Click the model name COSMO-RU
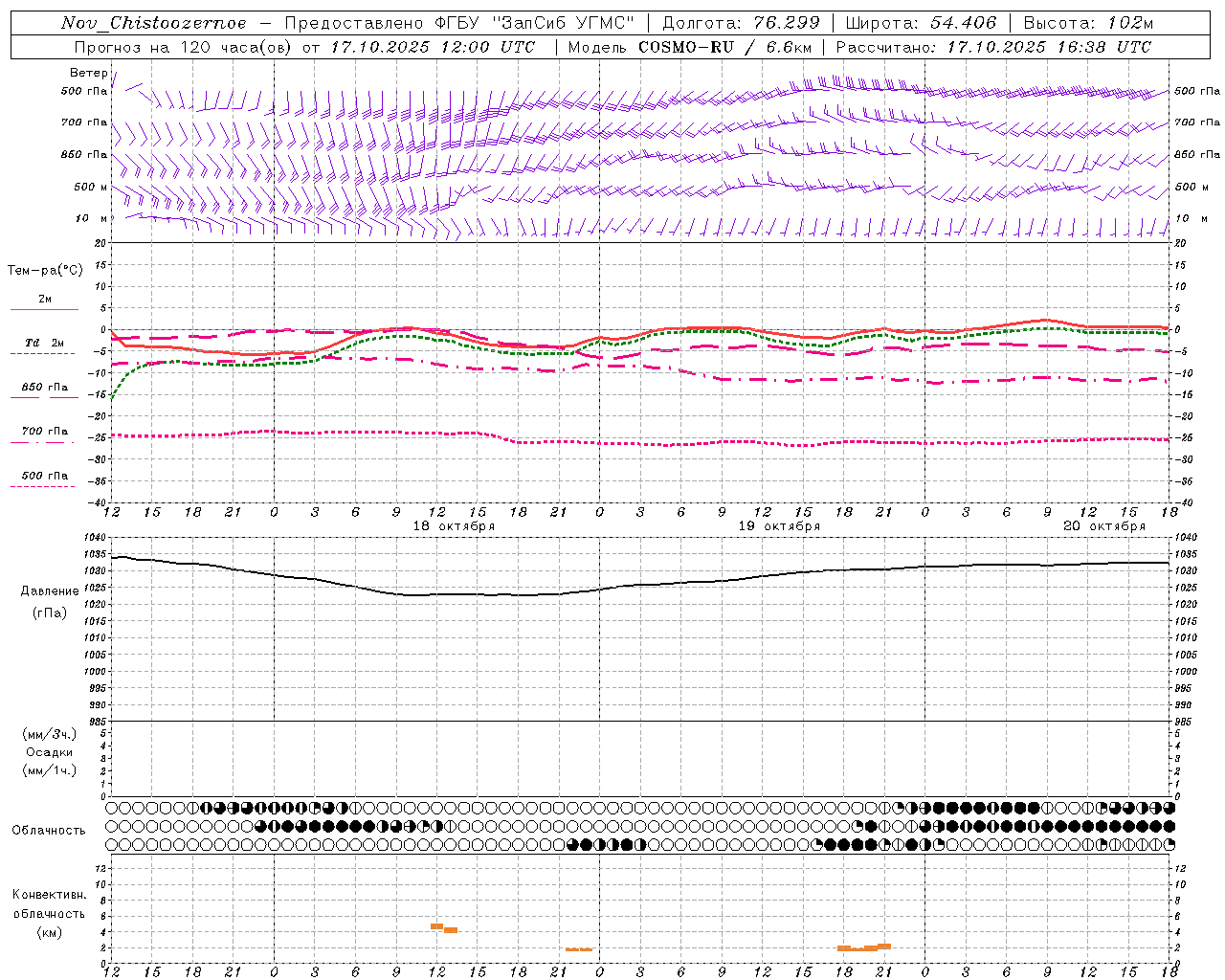Screen dimensions: 1225x980 click(686, 47)
